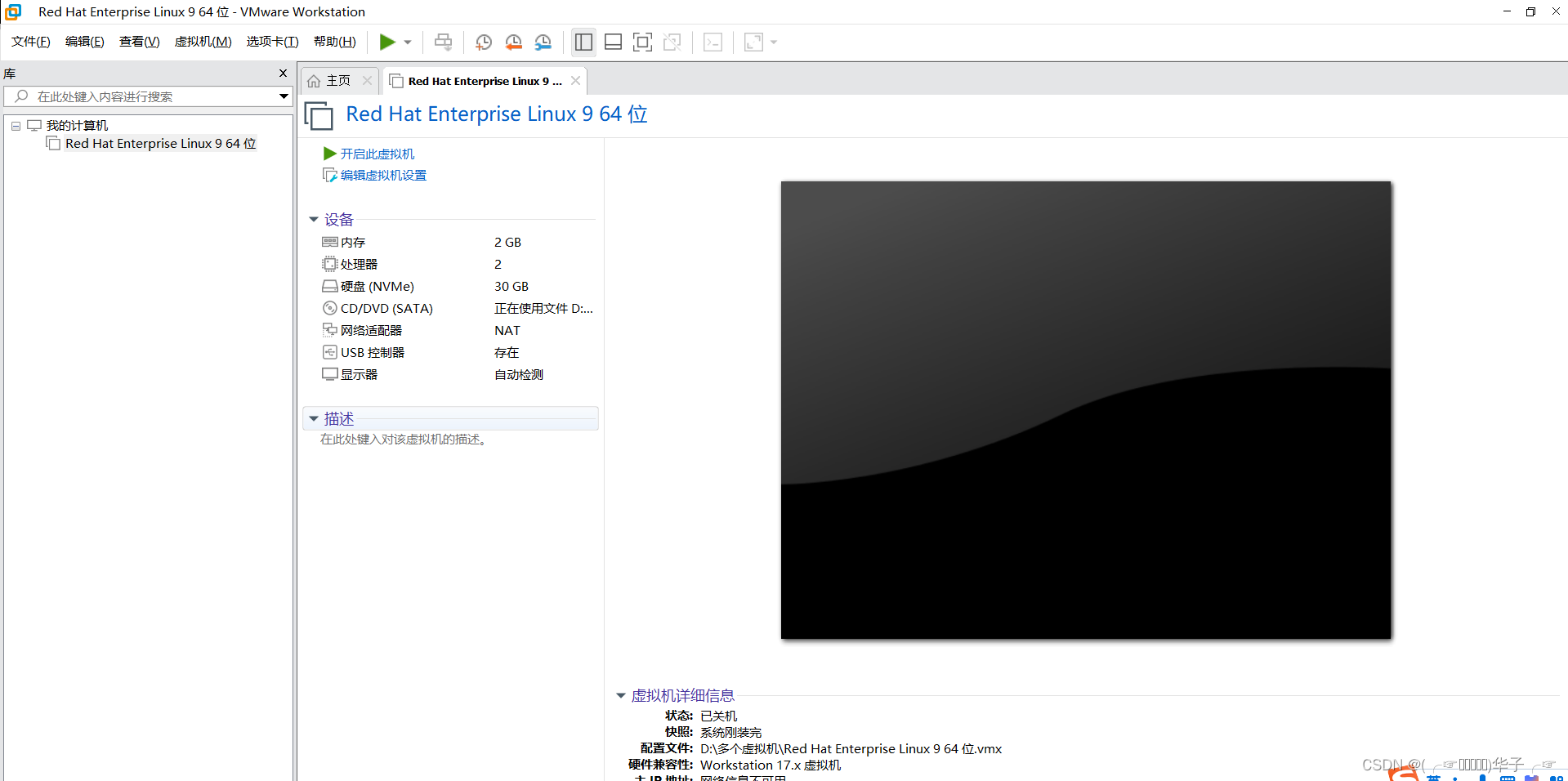1568x781 pixels.
Task: Click 开启此虚拟机 link
Action: (x=377, y=154)
